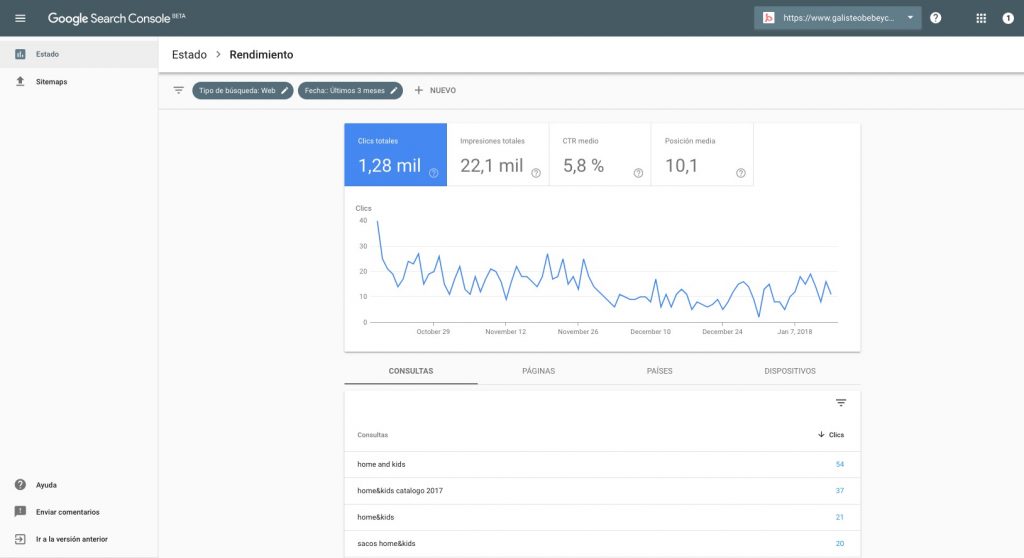Toggle the CTR medio metric card
The height and width of the screenshot is (558, 1024).
click(x=599, y=155)
